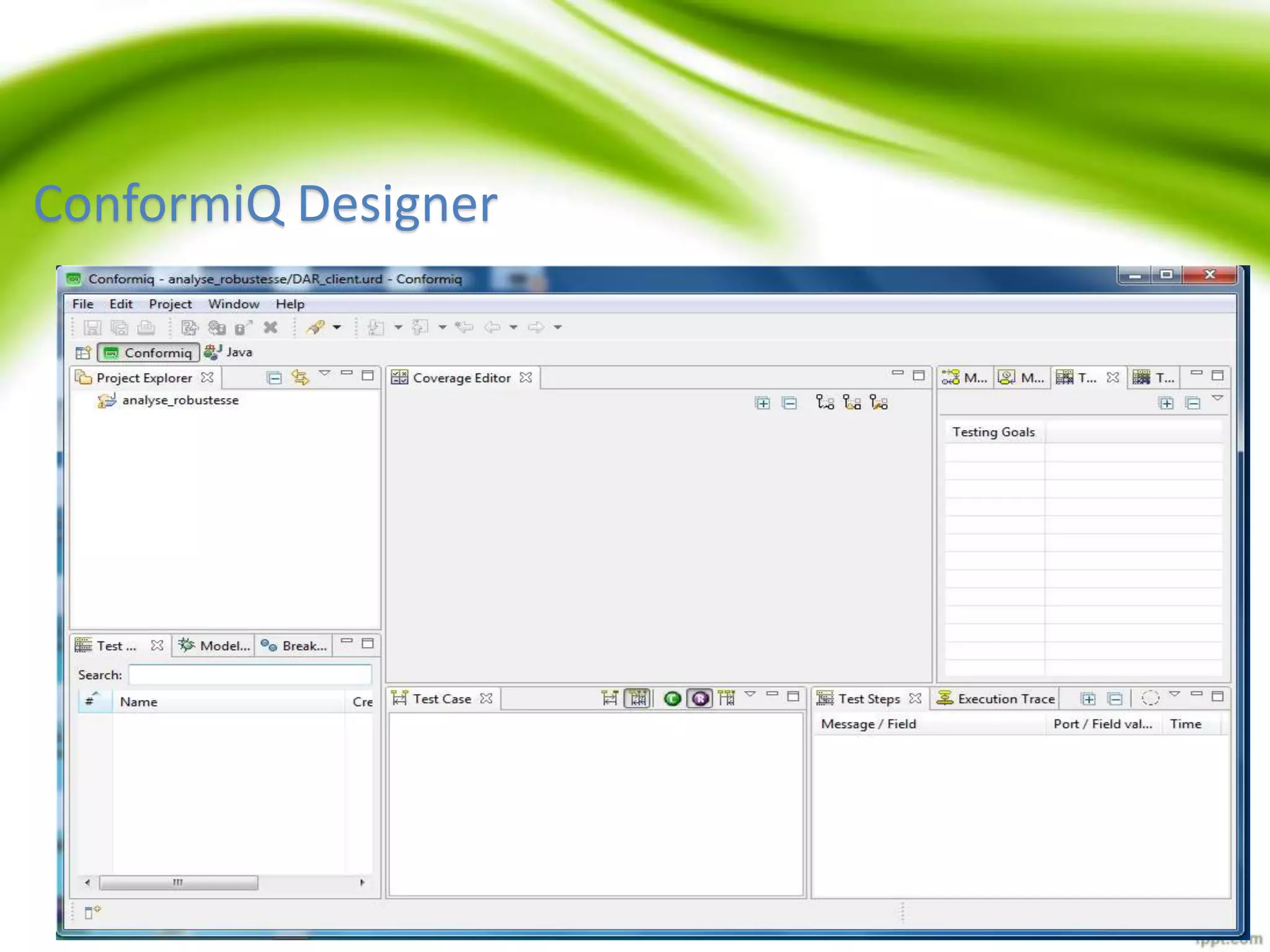This screenshot has height=952, width=1270.
Task: Select the Break... tab
Action: (294, 646)
